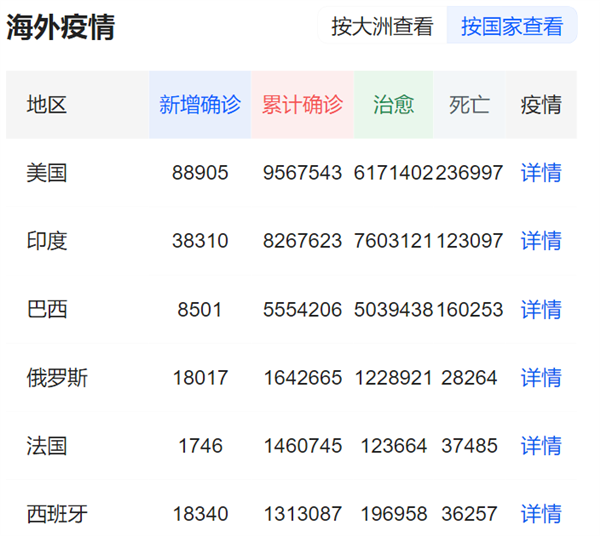600x536 pixels.
Task: Click recovered value 1228921
Action: (x=394, y=378)
